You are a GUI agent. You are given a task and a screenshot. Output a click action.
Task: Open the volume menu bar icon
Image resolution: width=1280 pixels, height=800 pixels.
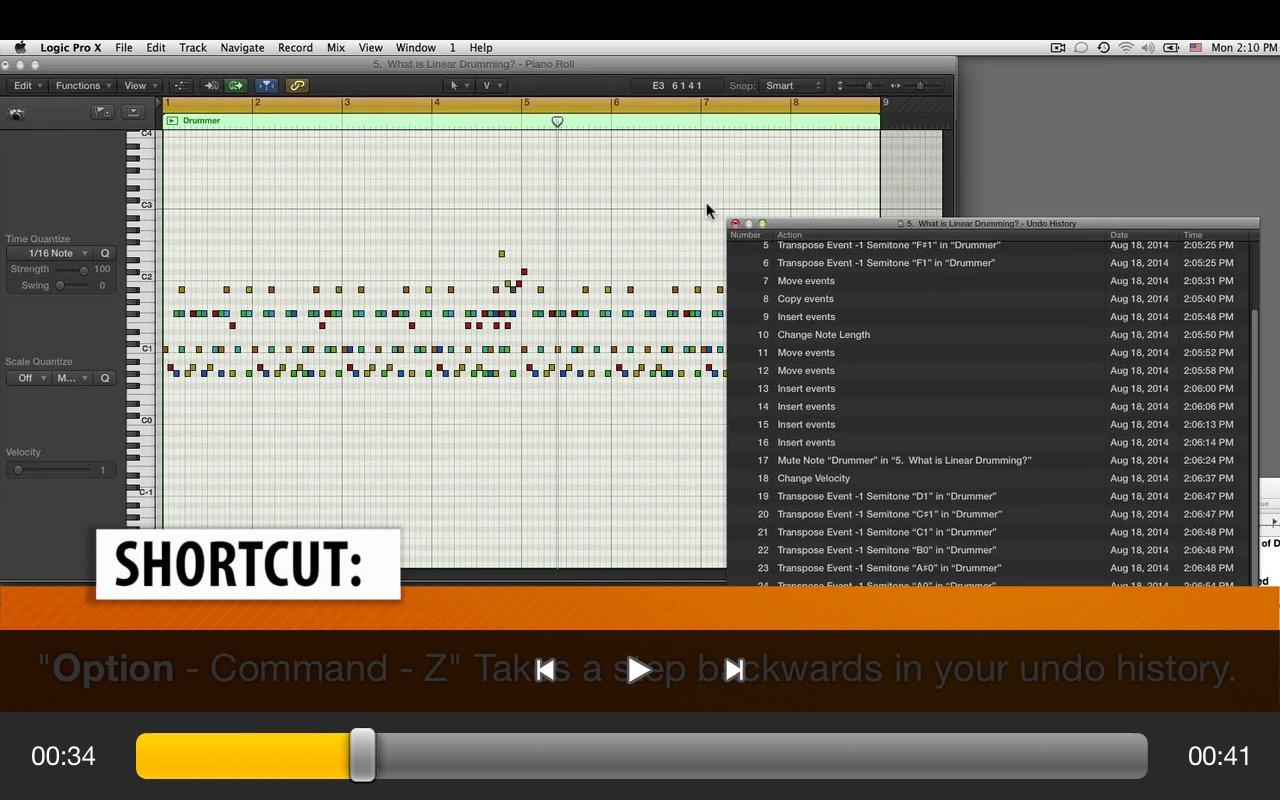[x=1148, y=47]
